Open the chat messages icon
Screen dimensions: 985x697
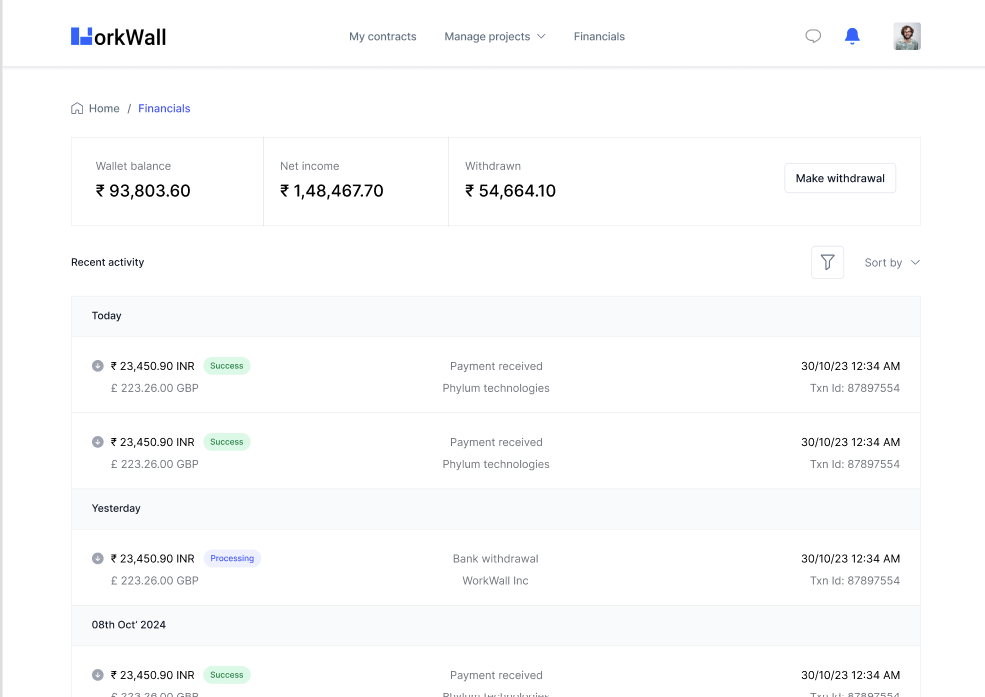point(813,36)
